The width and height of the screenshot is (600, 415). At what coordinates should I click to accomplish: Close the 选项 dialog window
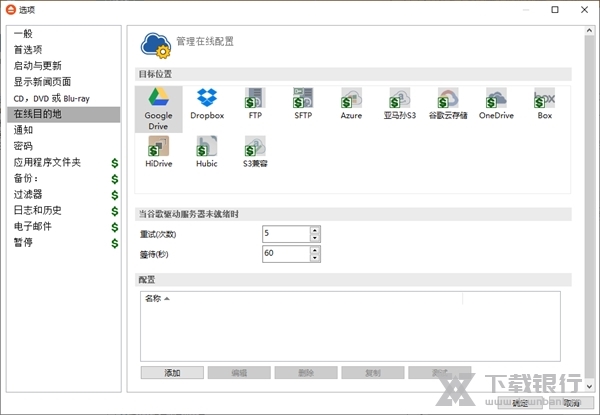(584, 10)
